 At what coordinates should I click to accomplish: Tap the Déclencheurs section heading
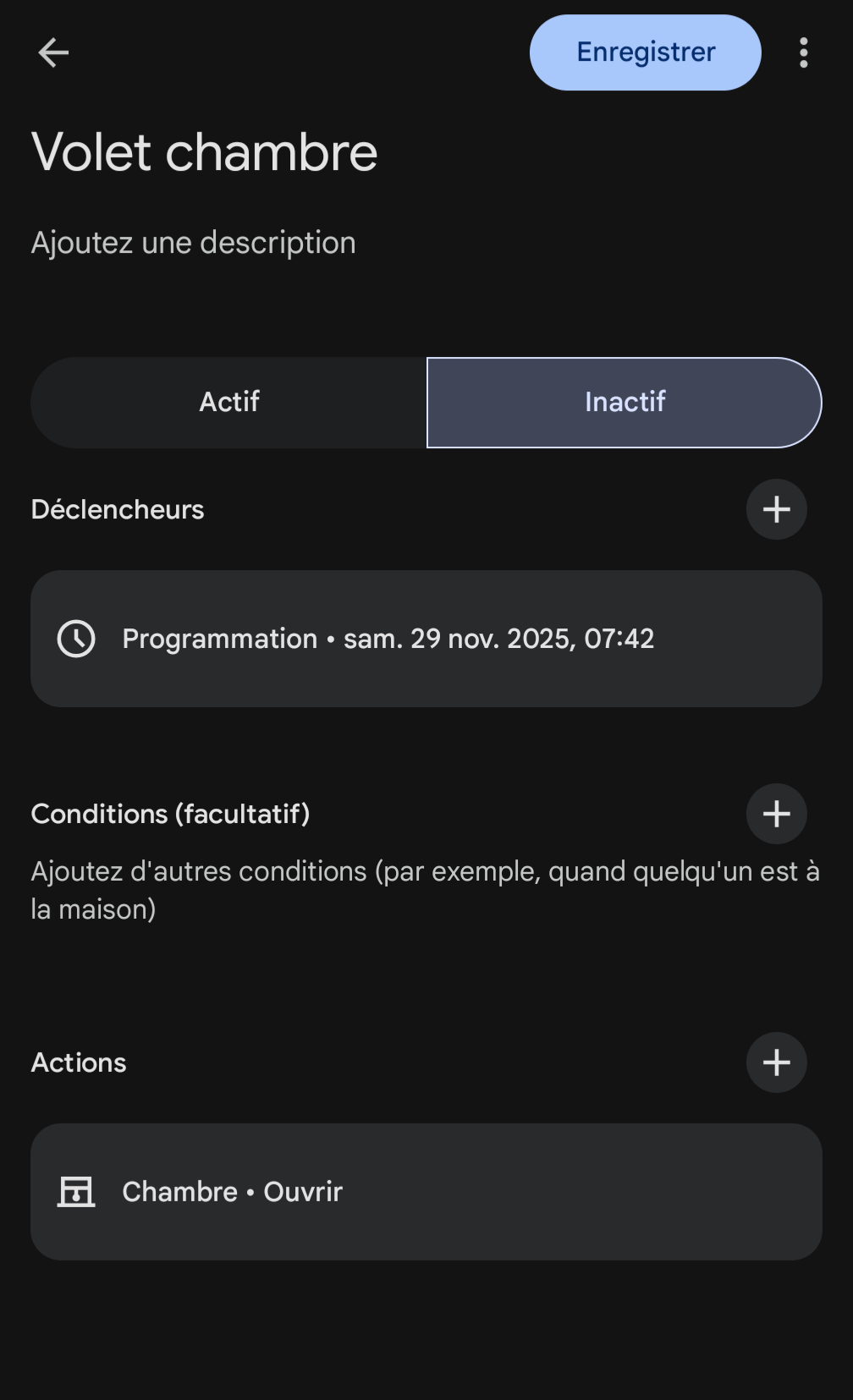[x=118, y=510]
